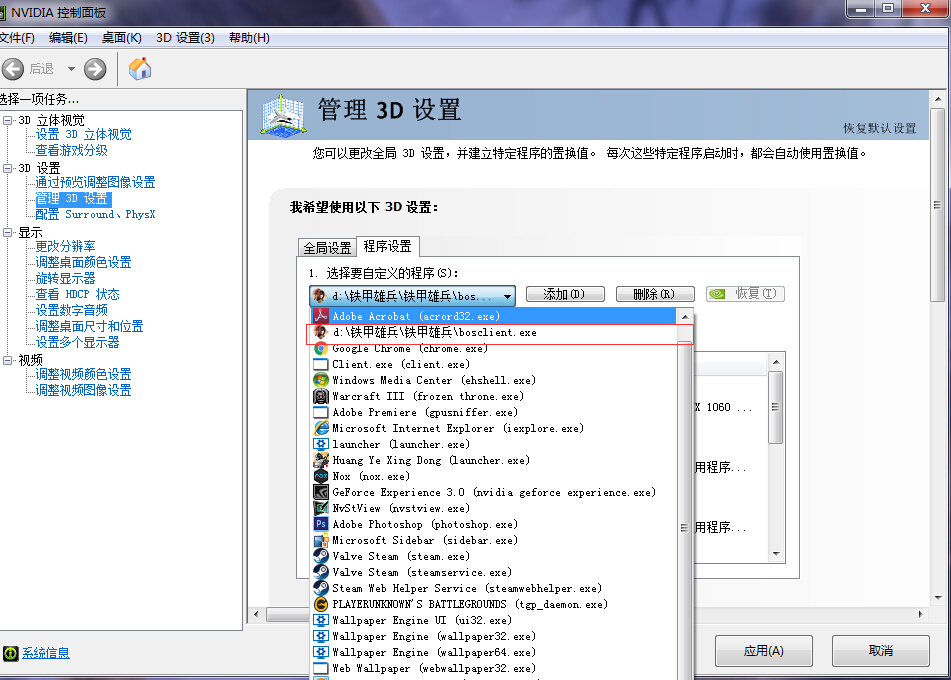This screenshot has width=951, height=680.
Task: Open 通过预览调整图像设置
Action: [95, 182]
